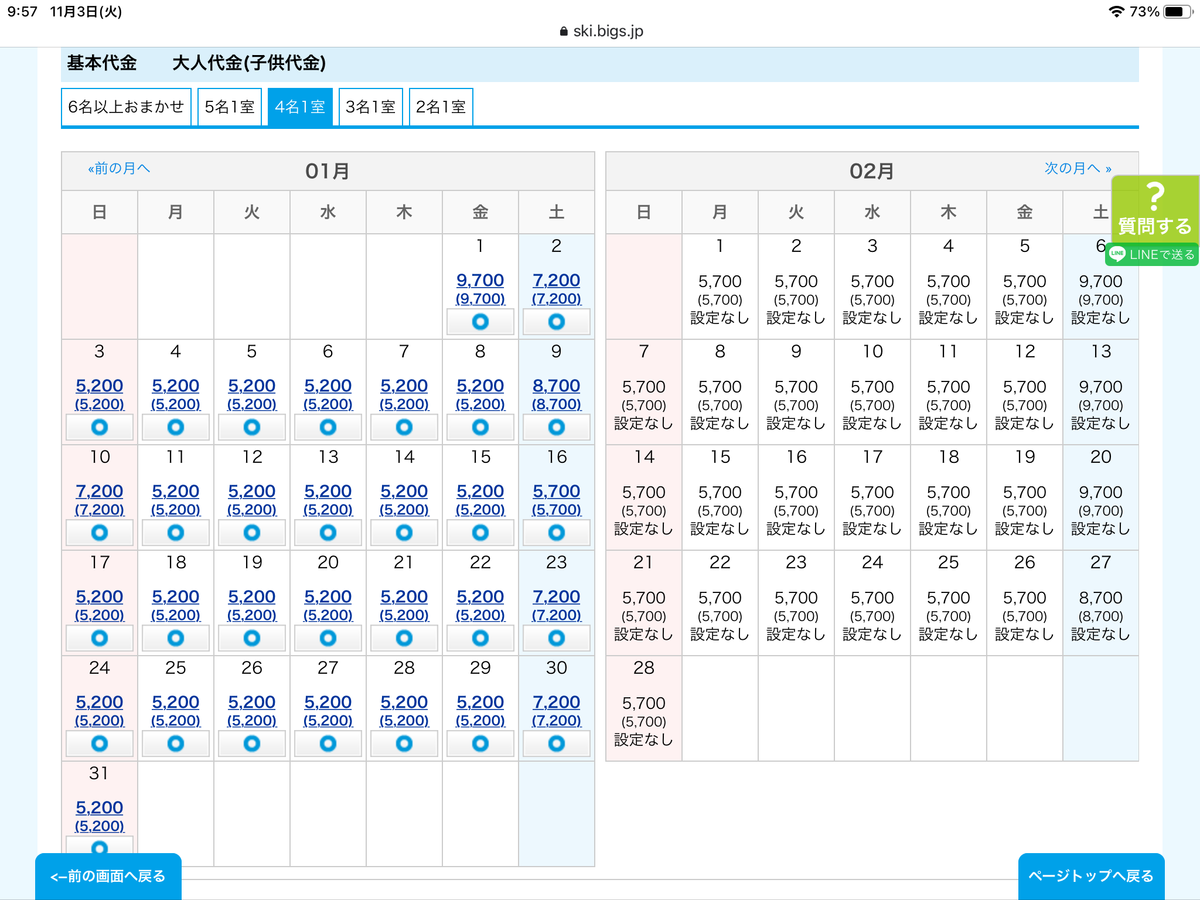Click 設定なし text under February 13
The image size is (1200, 900).
1100,423
